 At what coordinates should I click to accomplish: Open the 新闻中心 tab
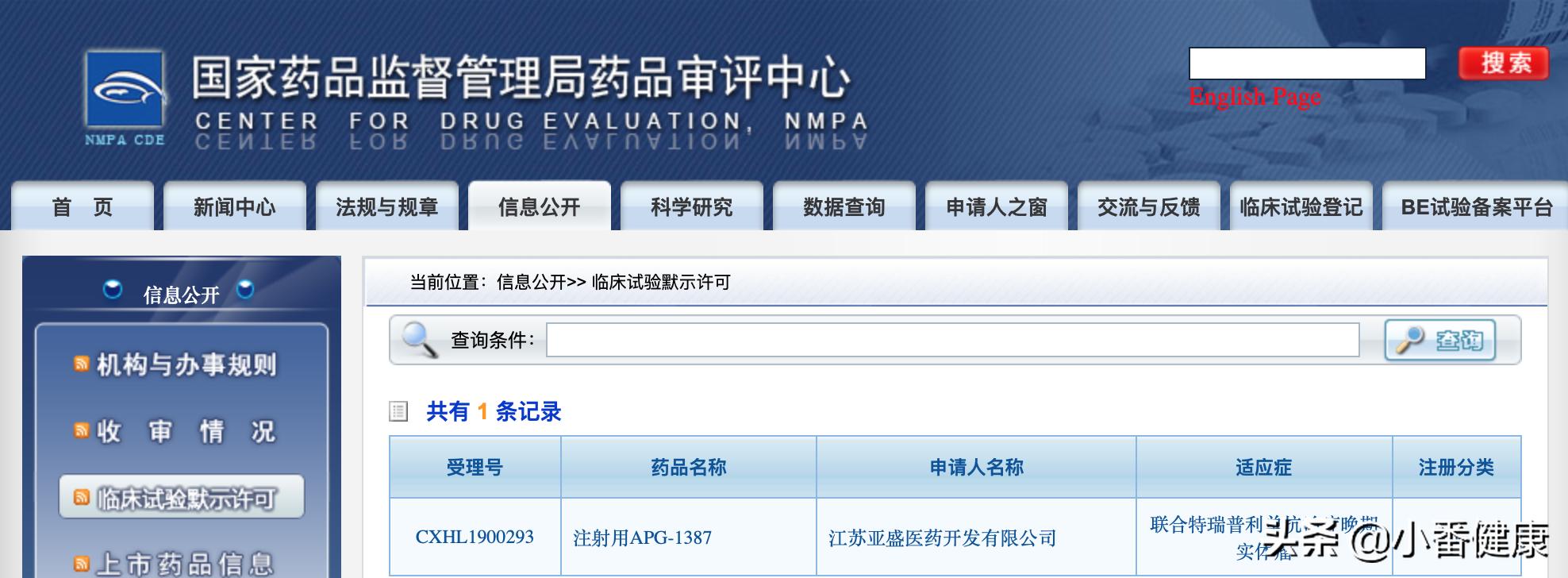(x=235, y=206)
